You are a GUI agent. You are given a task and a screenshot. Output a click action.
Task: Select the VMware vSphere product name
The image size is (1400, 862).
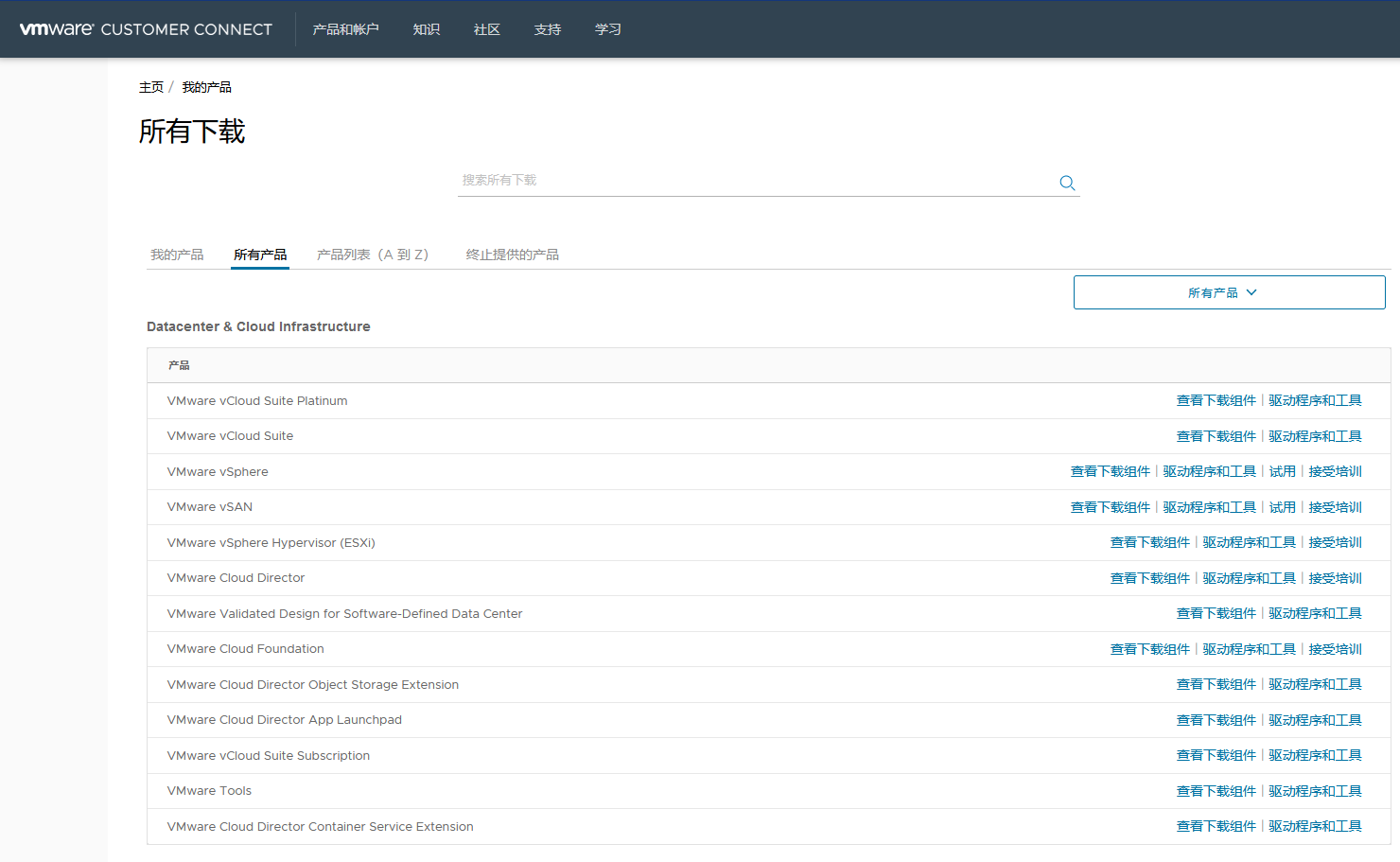click(218, 471)
